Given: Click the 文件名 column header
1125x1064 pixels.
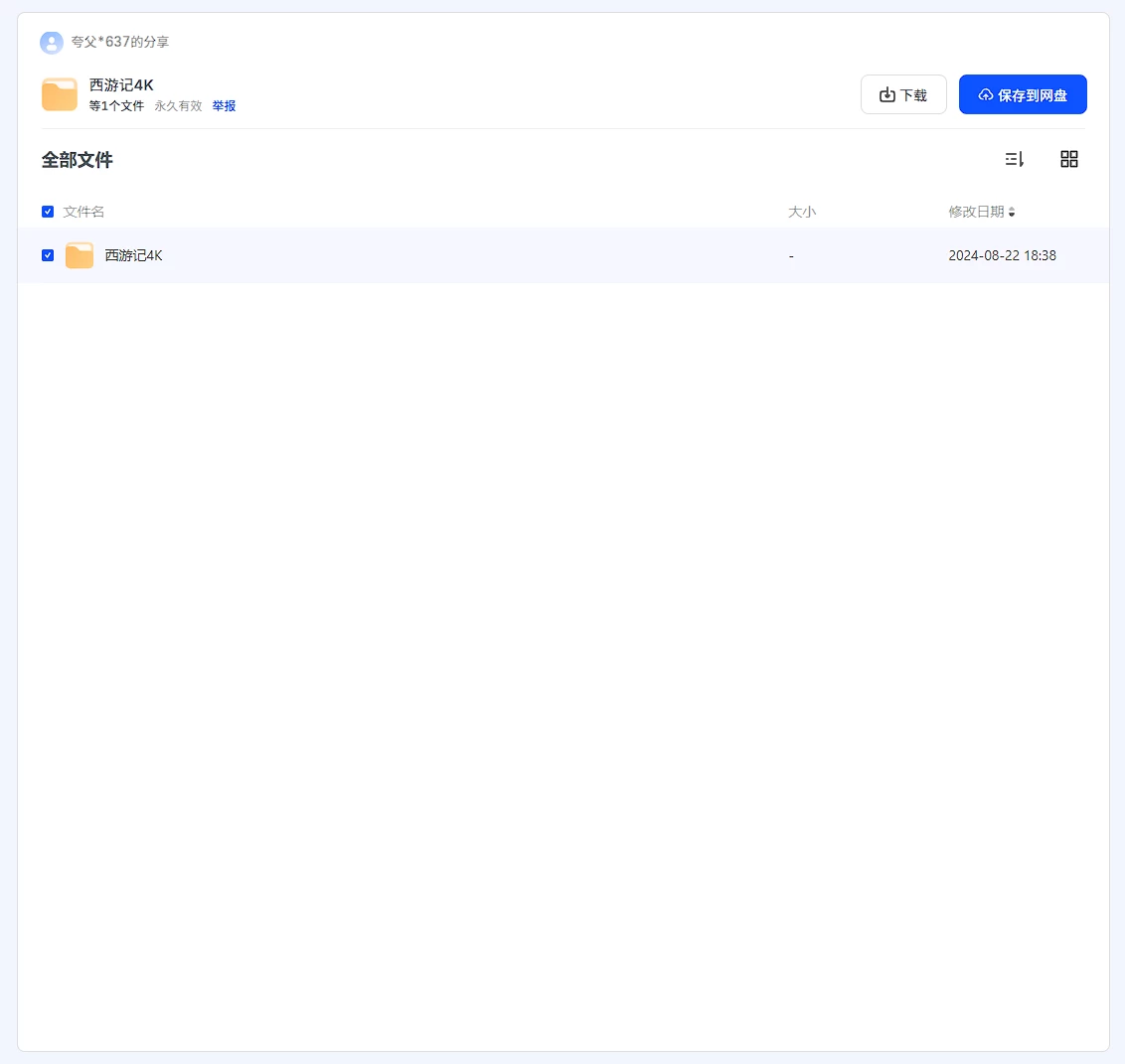Looking at the screenshot, I should click(x=83, y=212).
